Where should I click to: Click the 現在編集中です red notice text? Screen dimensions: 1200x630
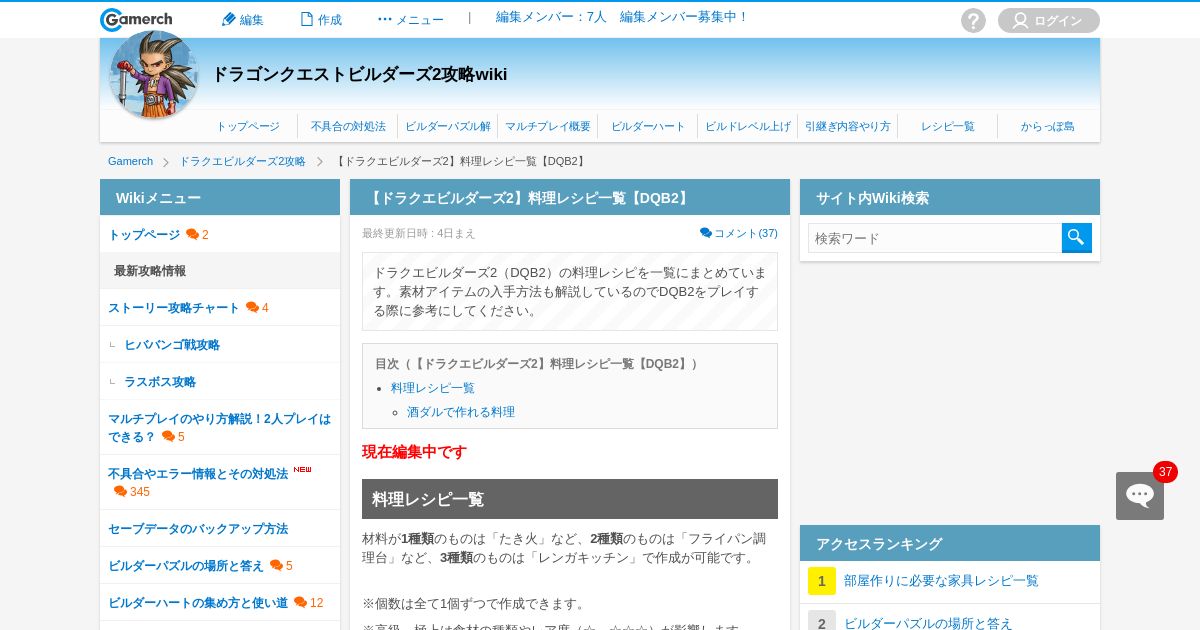(414, 452)
